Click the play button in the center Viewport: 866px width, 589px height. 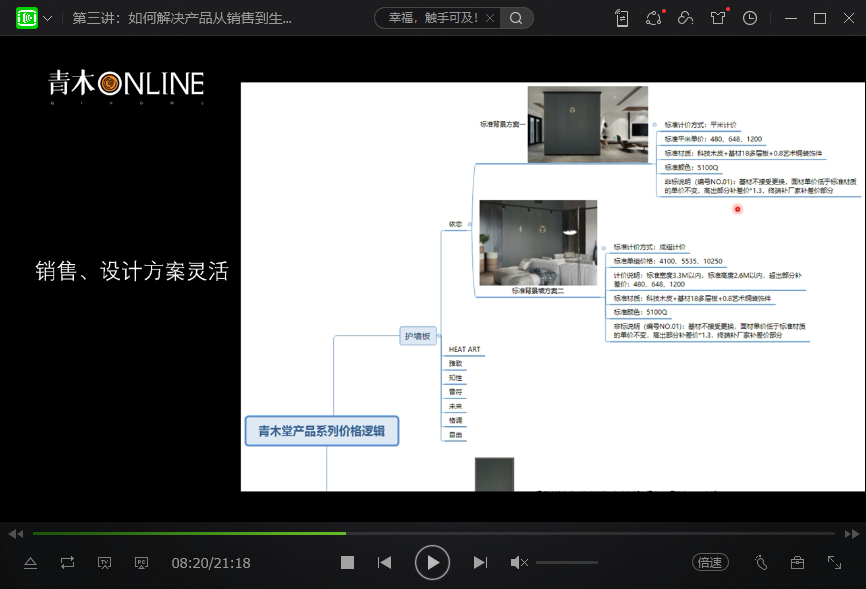pos(432,563)
